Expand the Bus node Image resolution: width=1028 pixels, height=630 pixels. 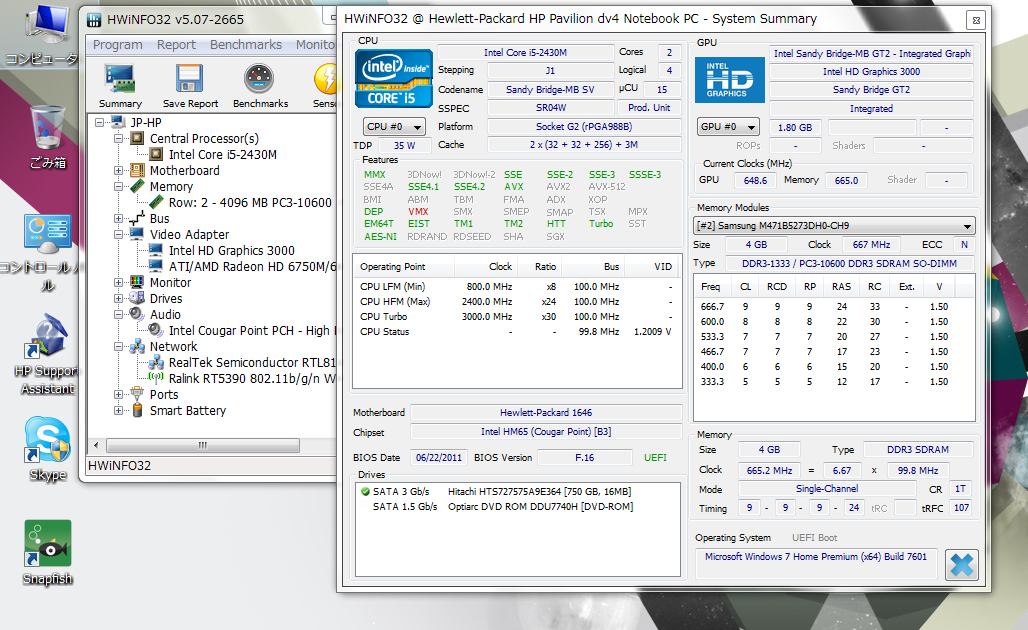[118, 218]
